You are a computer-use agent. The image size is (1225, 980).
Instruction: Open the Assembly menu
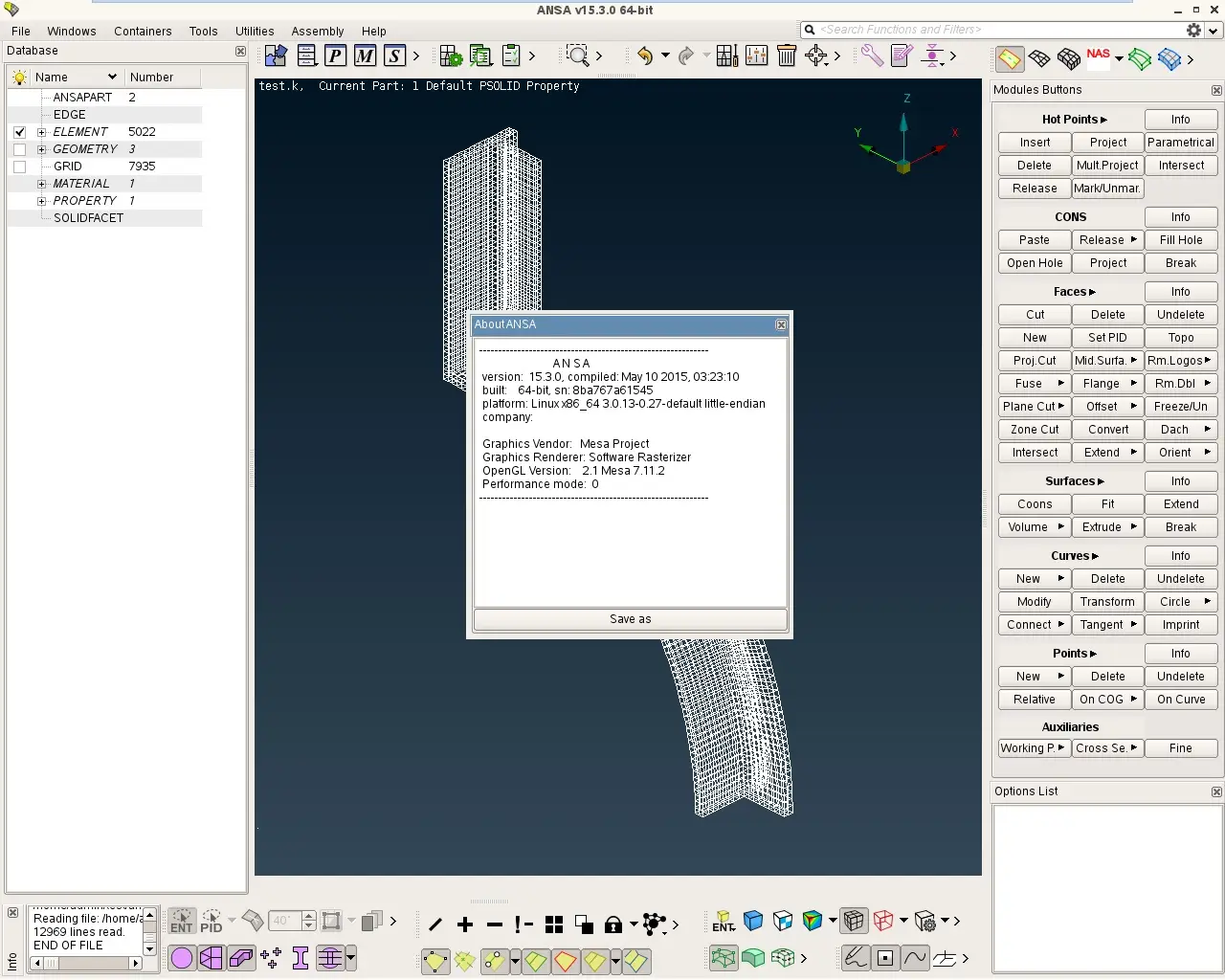tap(318, 31)
